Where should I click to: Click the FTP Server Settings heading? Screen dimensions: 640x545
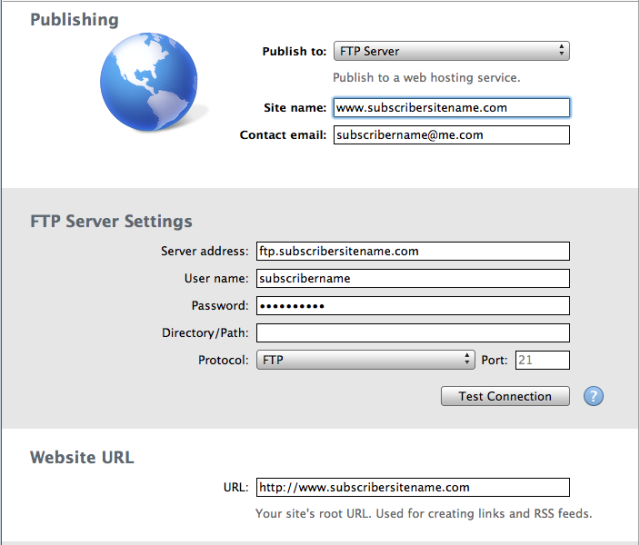111,221
